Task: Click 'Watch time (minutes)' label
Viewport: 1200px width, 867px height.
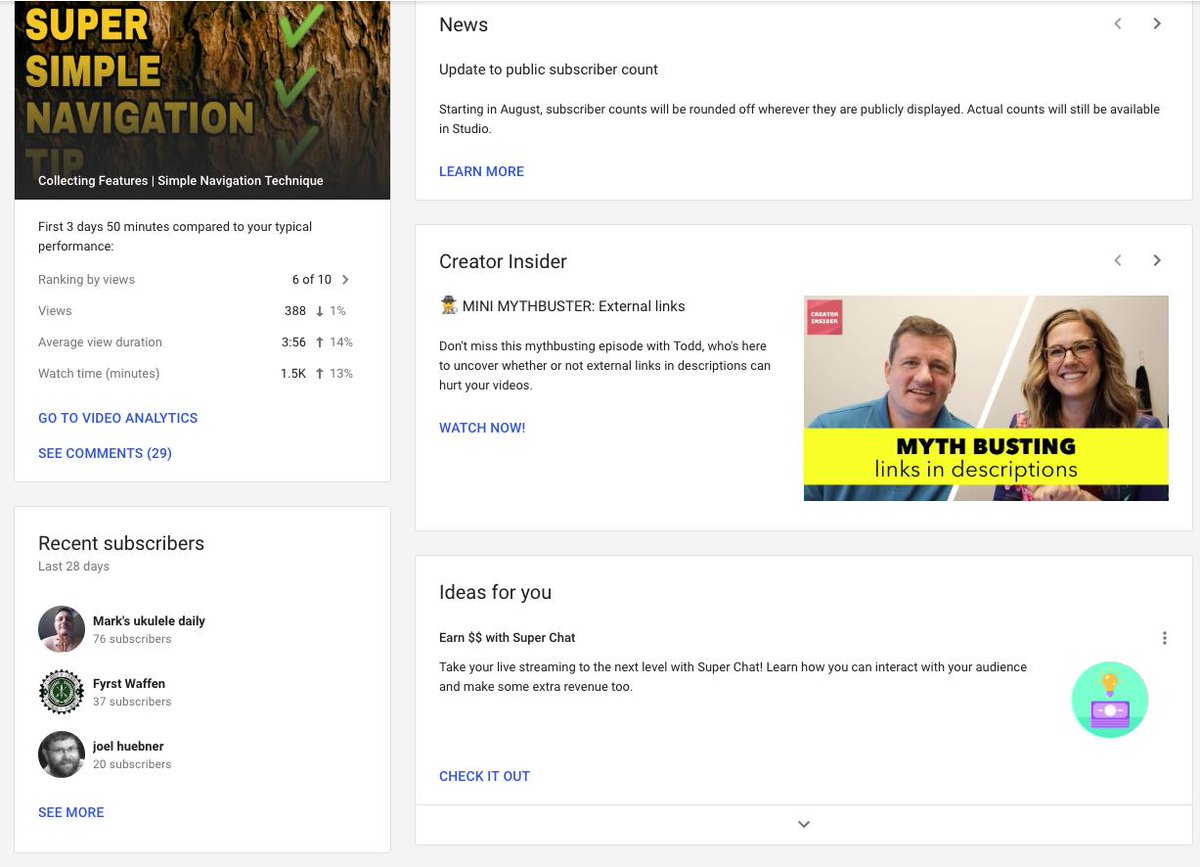Action: click(99, 374)
